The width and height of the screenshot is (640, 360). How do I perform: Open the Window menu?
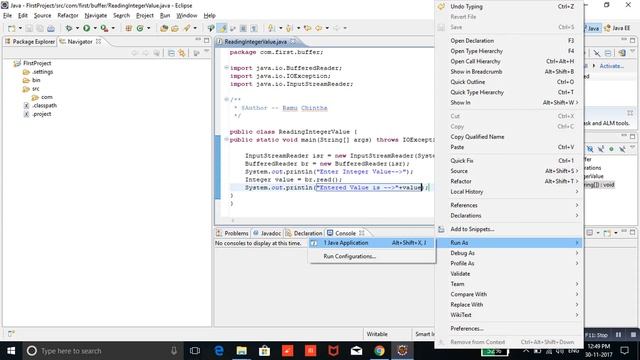pyautogui.click(x=187, y=16)
